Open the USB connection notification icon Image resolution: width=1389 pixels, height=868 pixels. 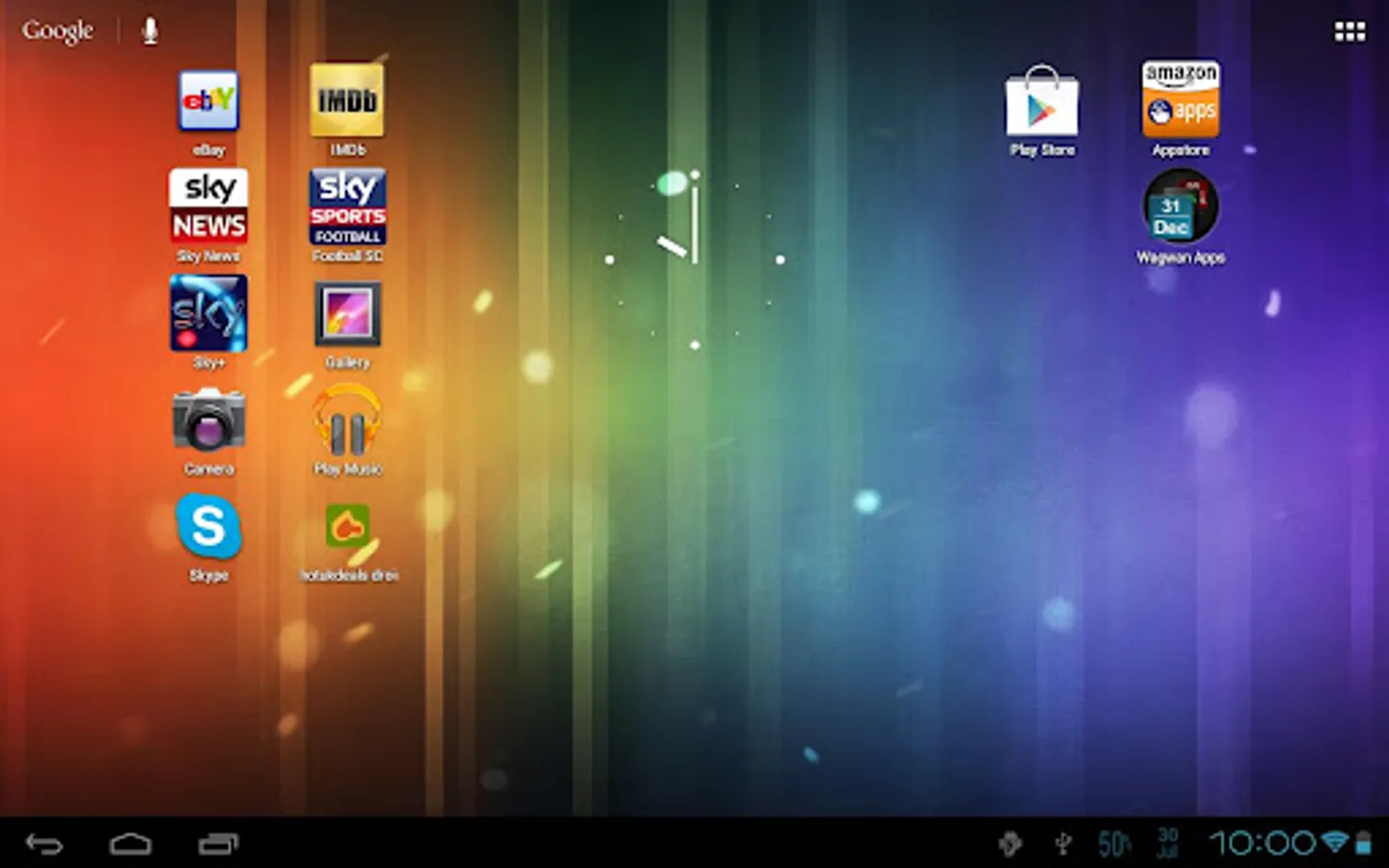[x=1062, y=844]
